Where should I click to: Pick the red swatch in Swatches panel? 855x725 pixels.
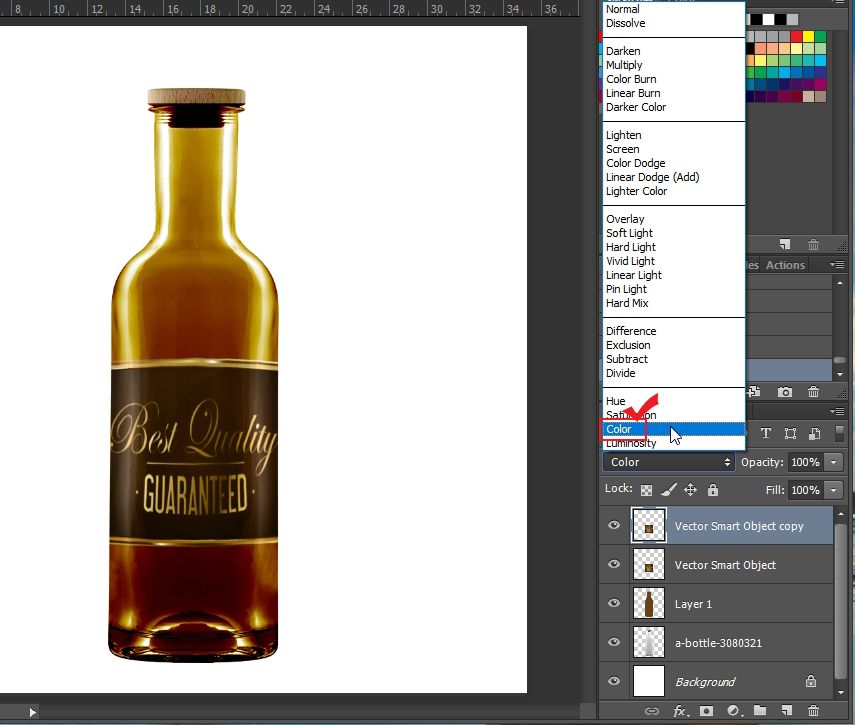pyautogui.click(x=797, y=37)
